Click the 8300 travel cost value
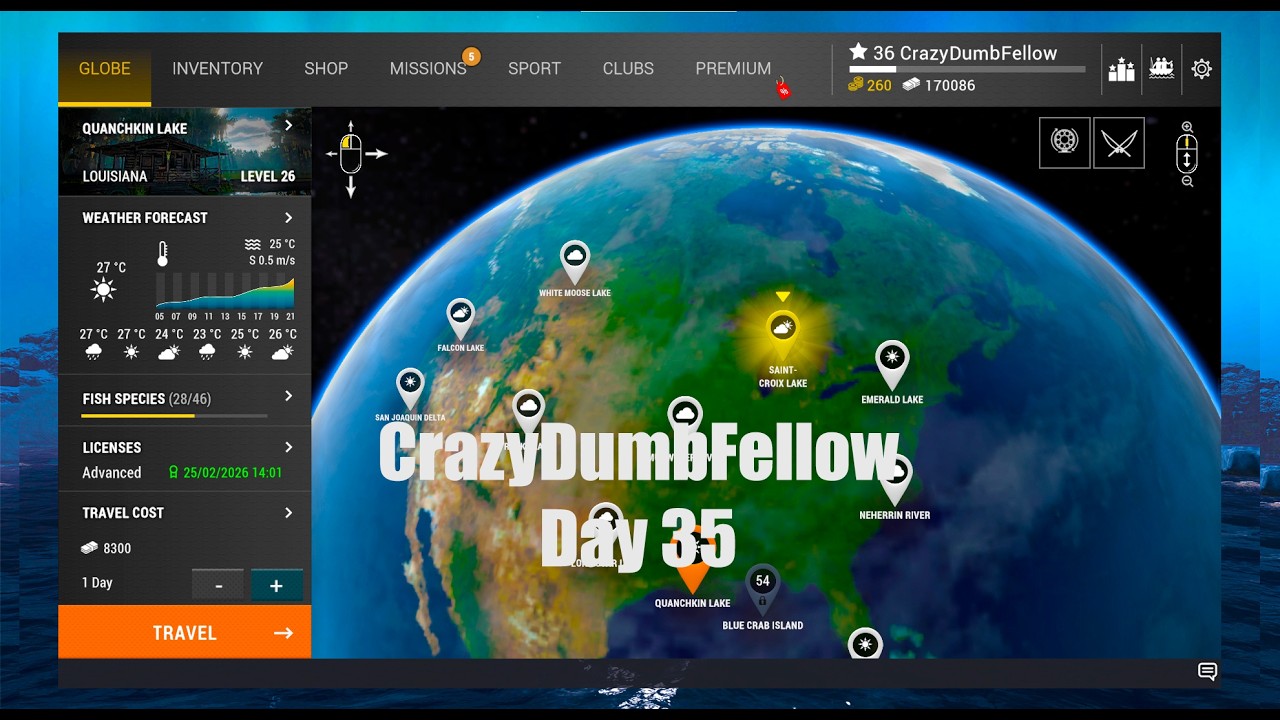 point(117,548)
